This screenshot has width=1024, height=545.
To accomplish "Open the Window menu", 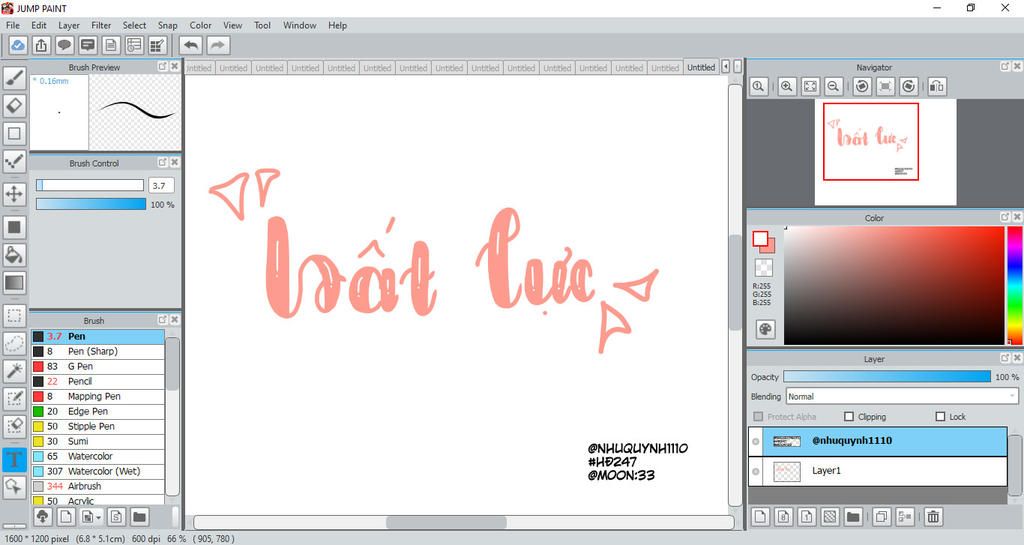I will 299,25.
